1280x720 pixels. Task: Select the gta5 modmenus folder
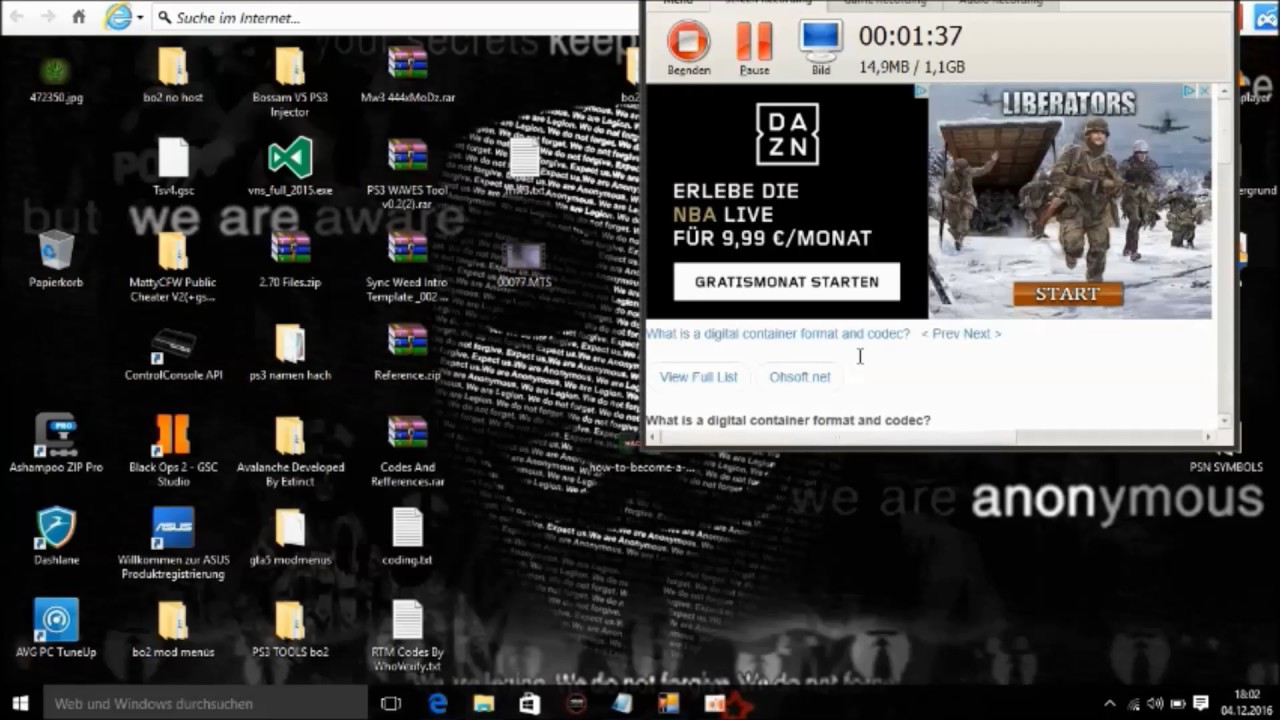(290, 537)
